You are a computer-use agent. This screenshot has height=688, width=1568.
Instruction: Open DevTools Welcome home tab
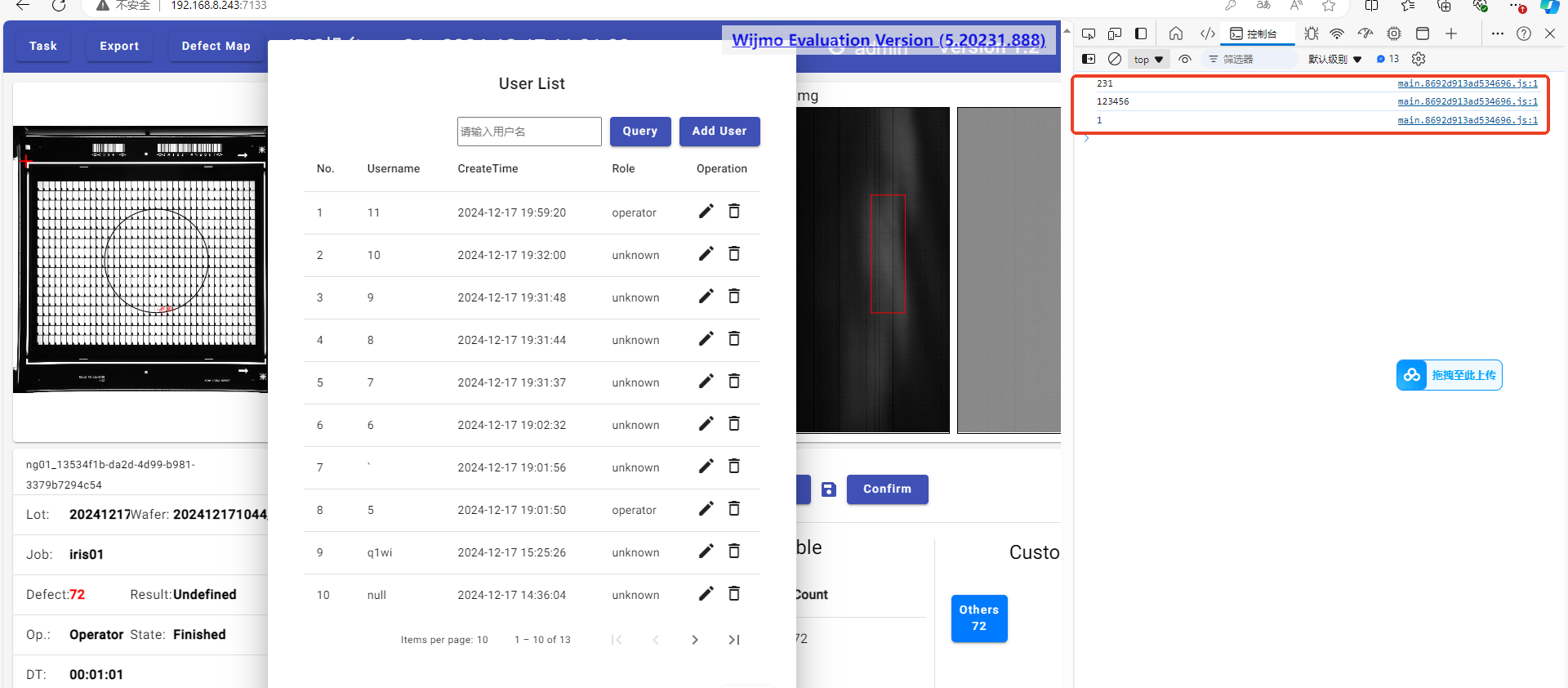[1176, 34]
